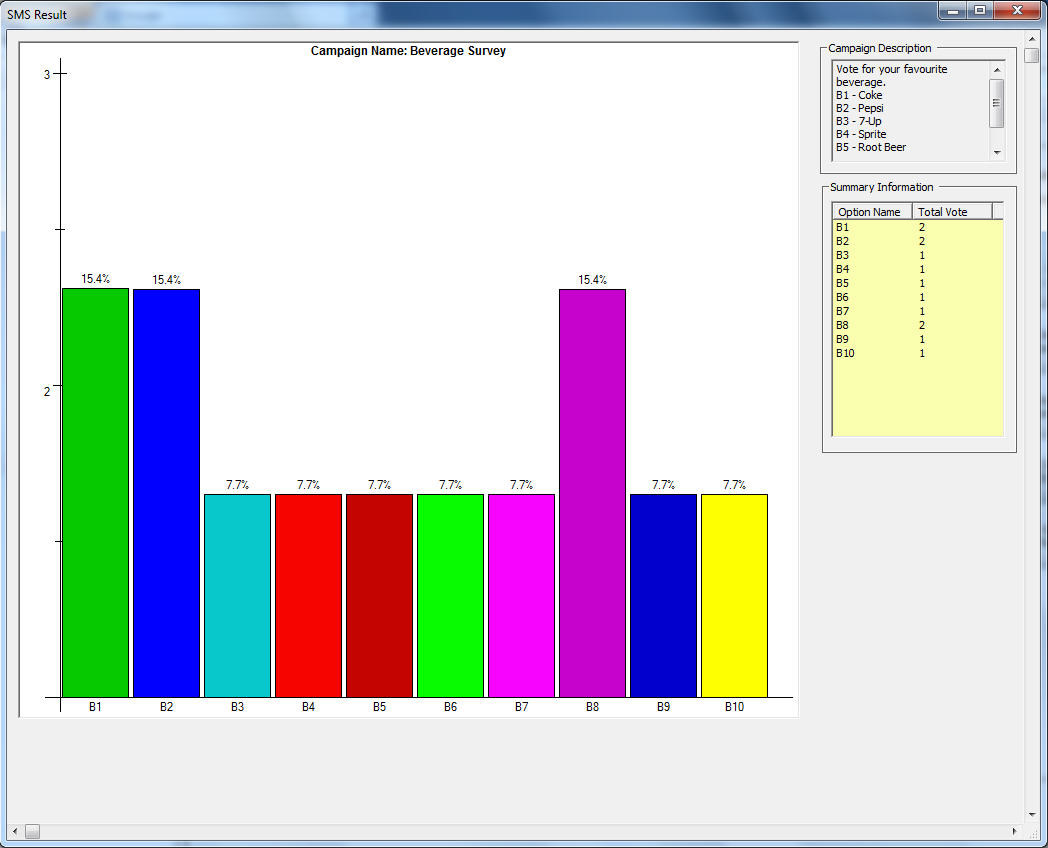
Task: Click the 'B5 - Root Beer' description line
Action: click(871, 147)
